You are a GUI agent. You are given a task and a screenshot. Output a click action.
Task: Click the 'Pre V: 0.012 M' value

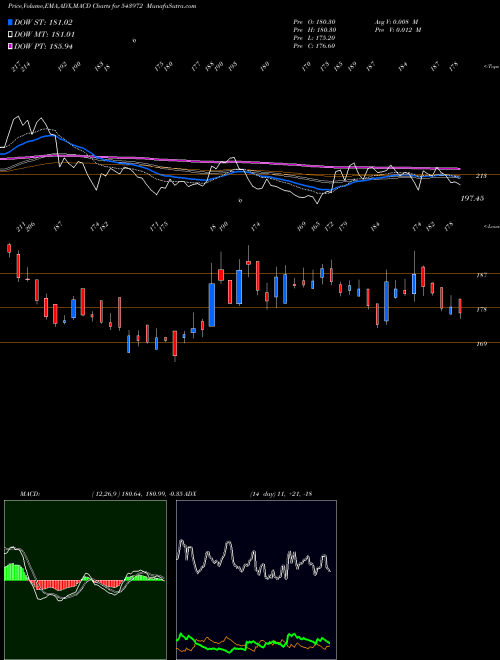click(x=398, y=30)
